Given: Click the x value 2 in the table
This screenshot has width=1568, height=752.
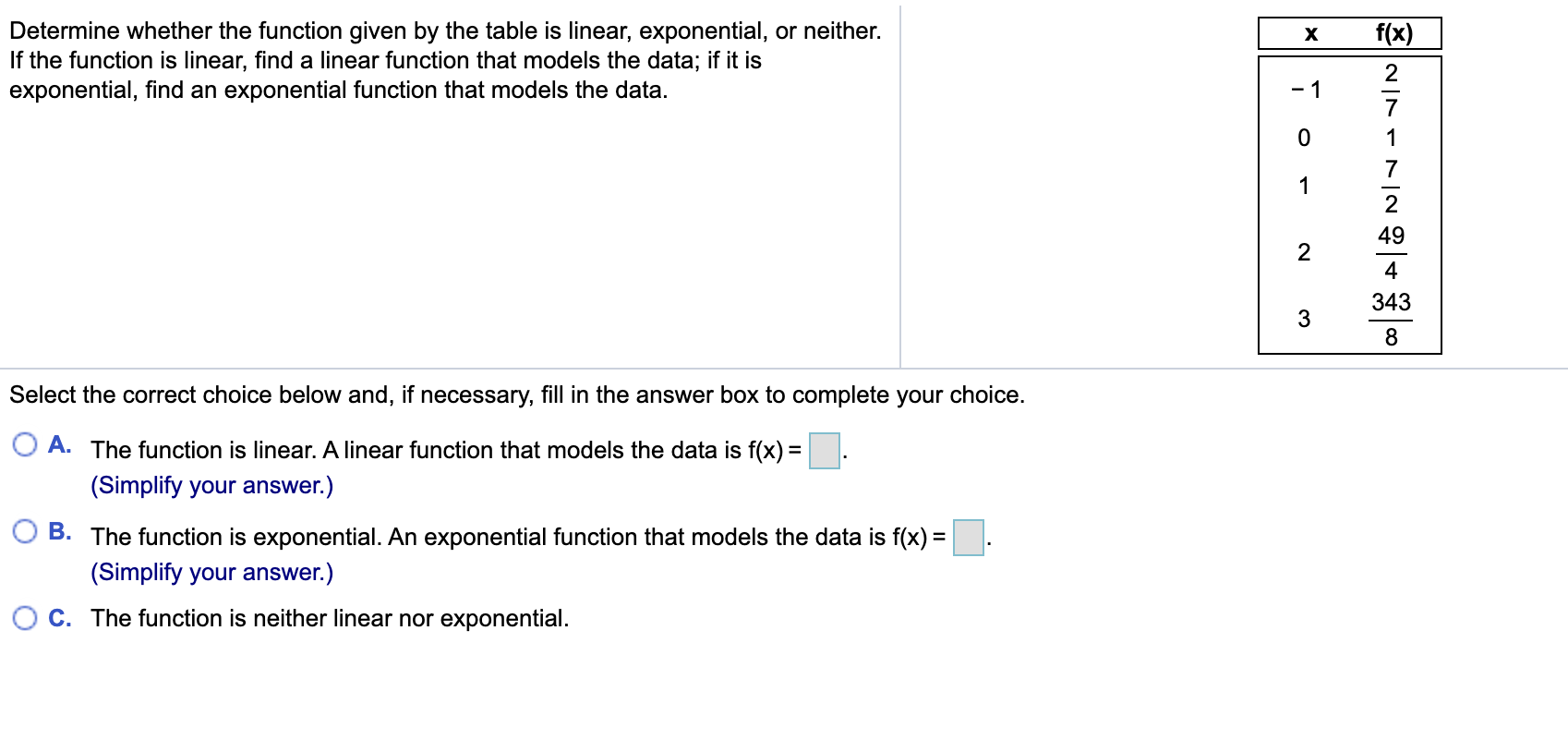Looking at the screenshot, I should pyautogui.click(x=1303, y=250).
